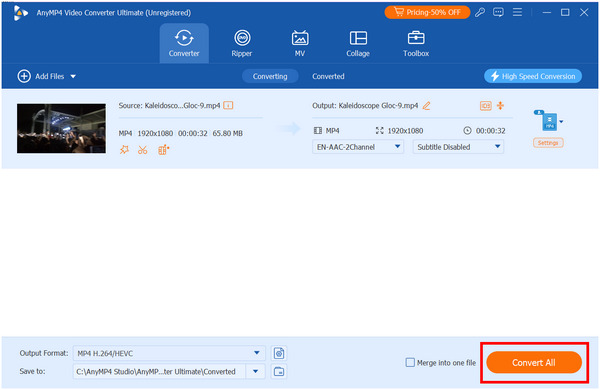Viewport: 600px width, 390px height.
Task: Click the output resolution icon
Action: [379, 131]
